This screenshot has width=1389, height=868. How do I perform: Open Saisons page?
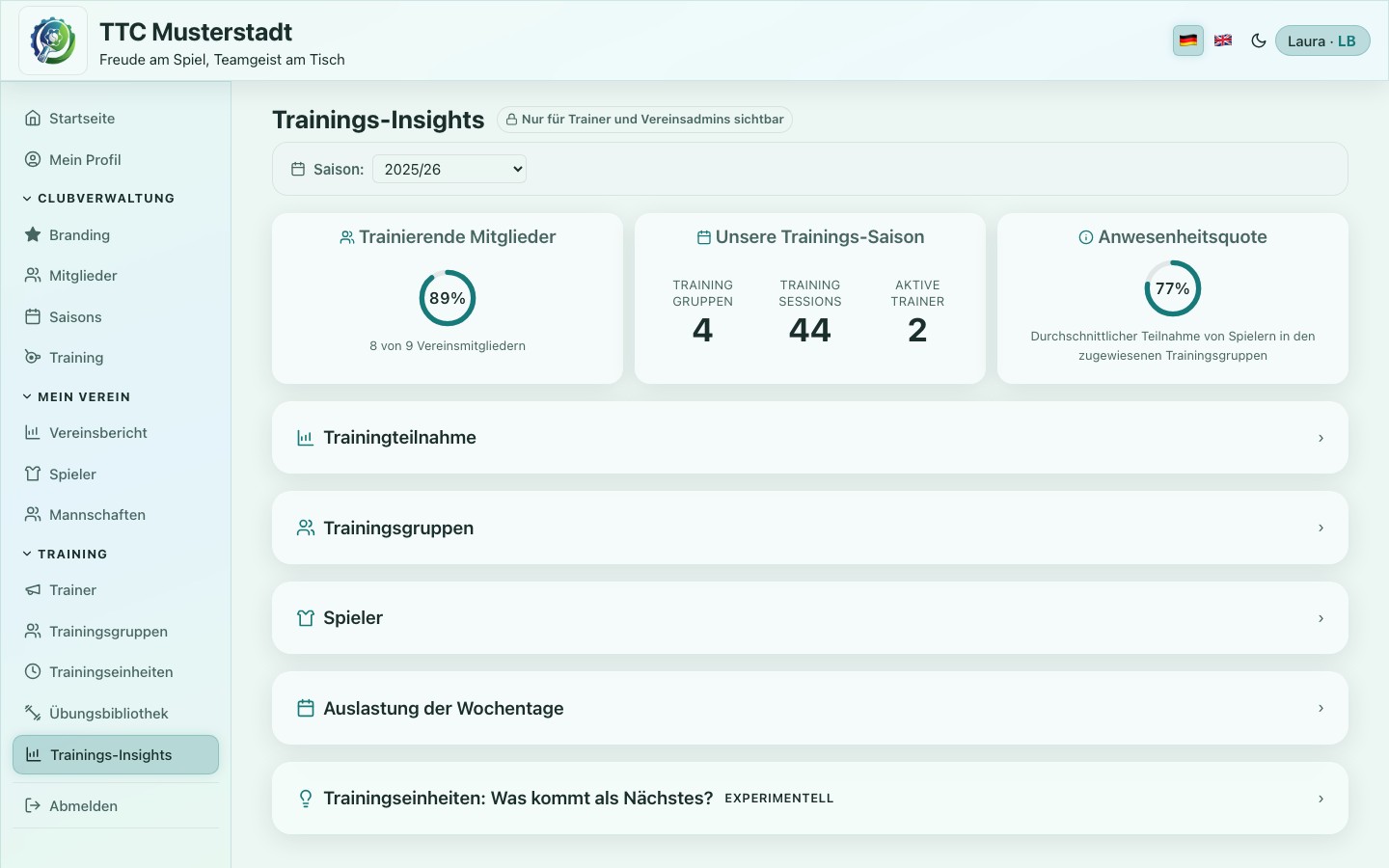point(116,316)
